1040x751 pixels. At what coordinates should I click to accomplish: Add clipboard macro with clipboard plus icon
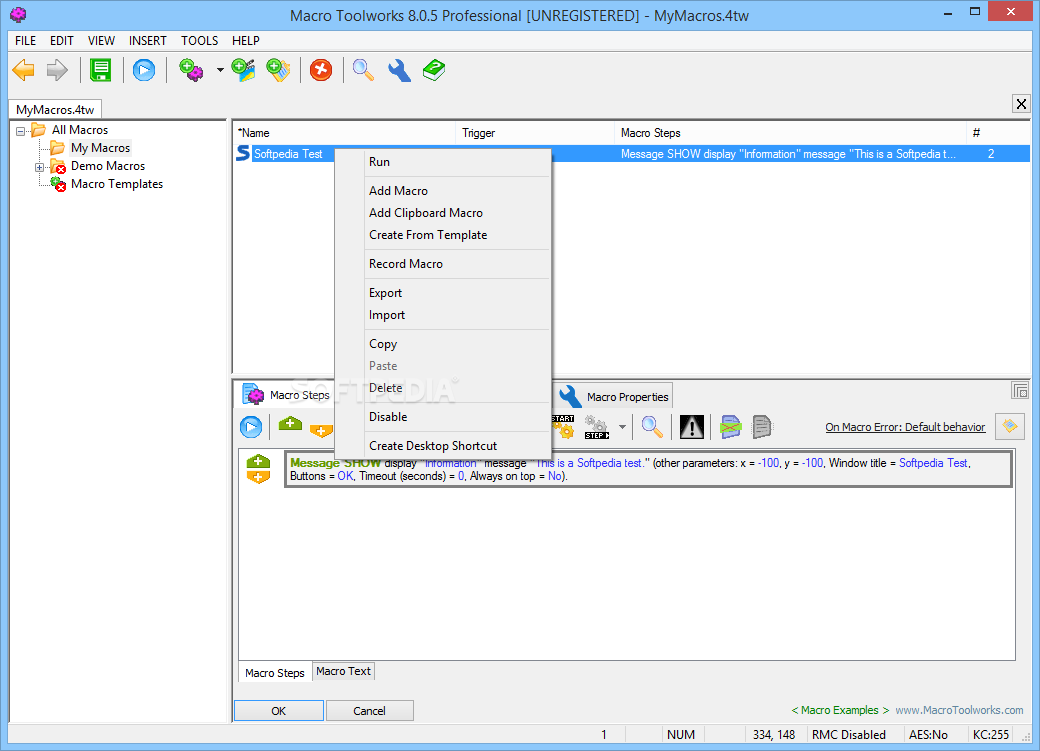point(278,70)
